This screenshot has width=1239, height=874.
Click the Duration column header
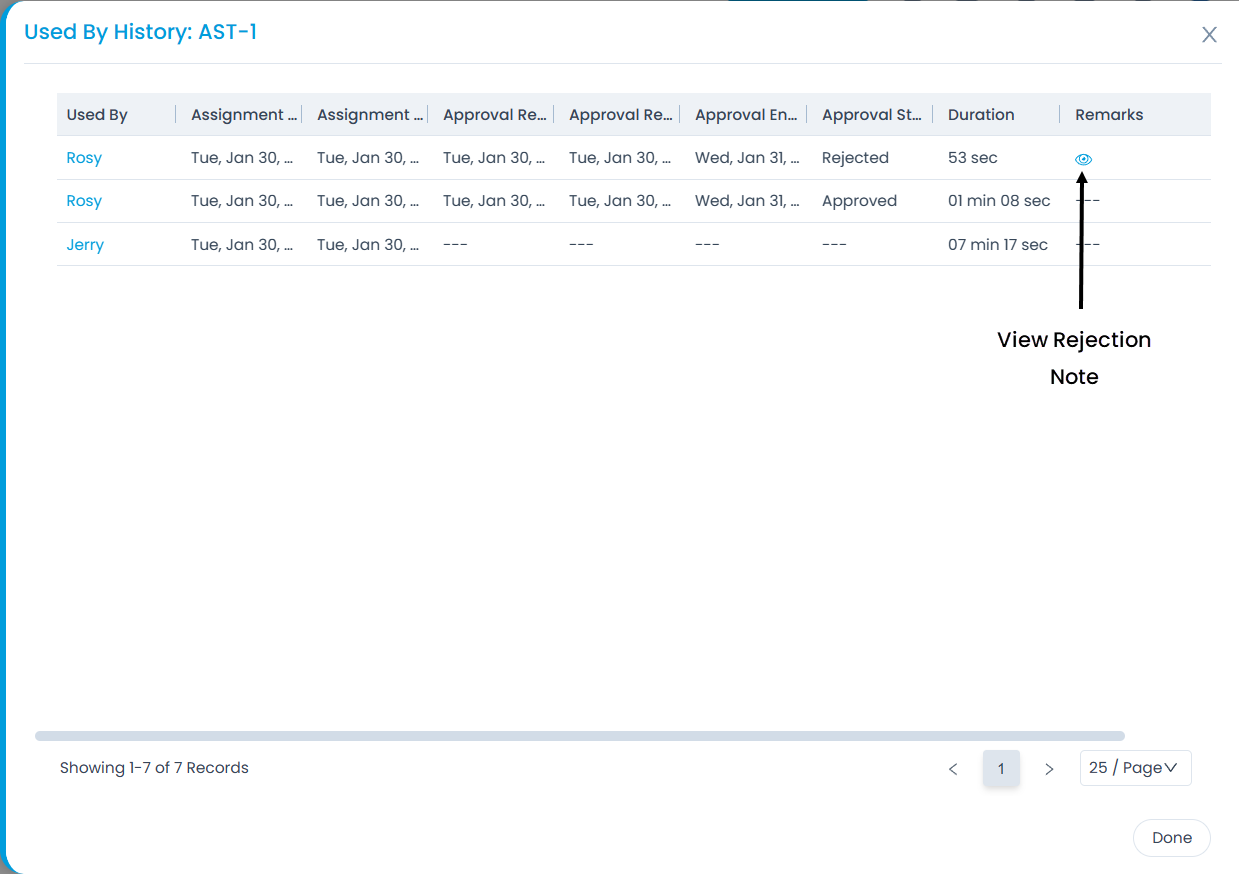click(x=981, y=115)
